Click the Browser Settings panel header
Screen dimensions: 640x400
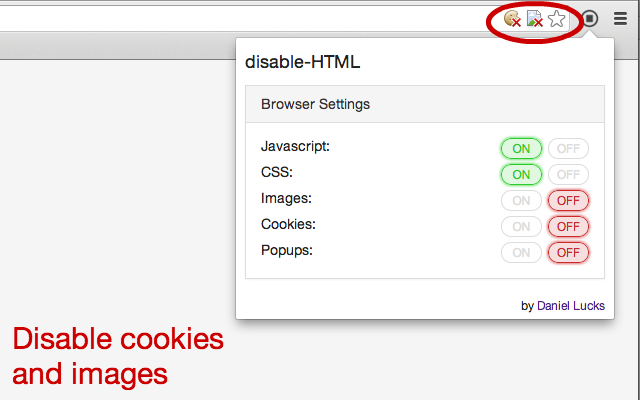coord(424,104)
